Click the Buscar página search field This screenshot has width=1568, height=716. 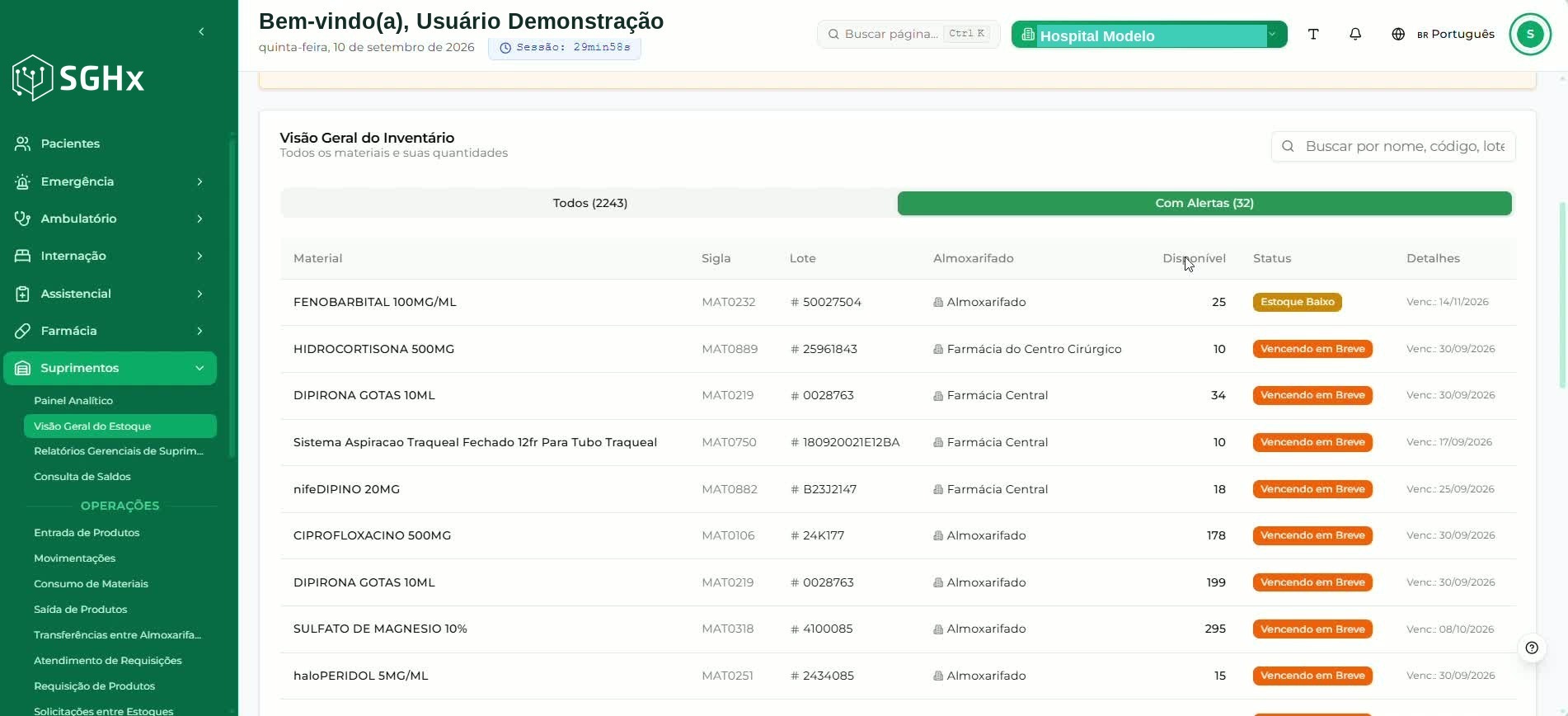pos(908,34)
